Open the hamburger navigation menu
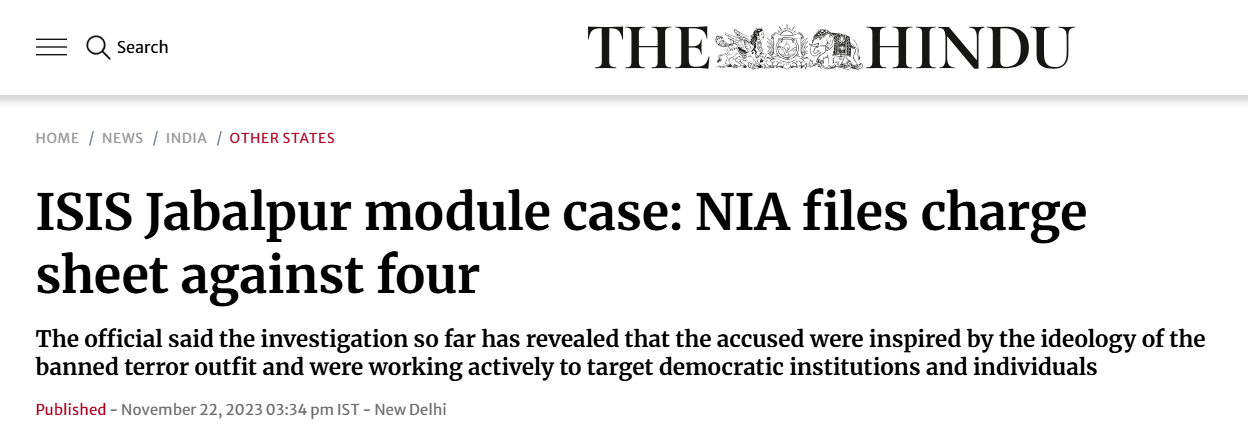This screenshot has height=437, width=1248. tap(51, 47)
